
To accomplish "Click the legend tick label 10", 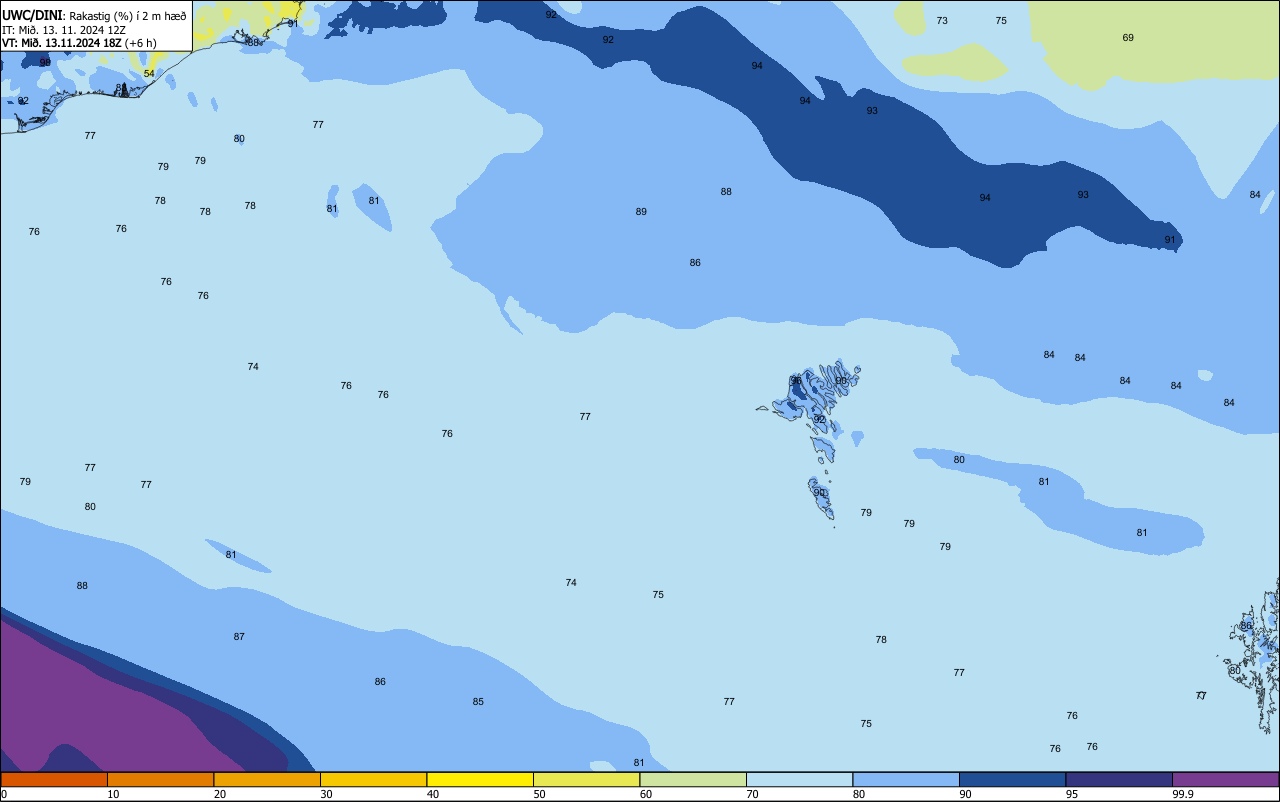I will [114, 794].
